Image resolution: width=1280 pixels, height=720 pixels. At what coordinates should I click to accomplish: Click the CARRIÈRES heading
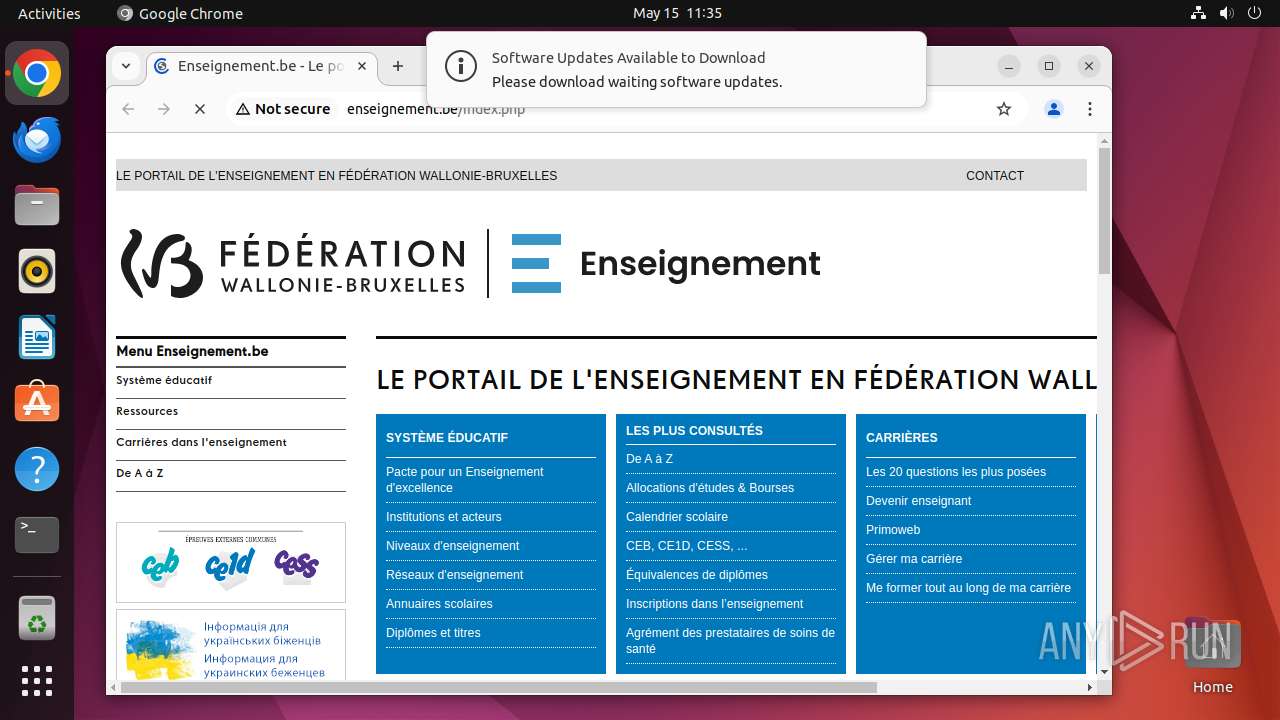[902, 438]
